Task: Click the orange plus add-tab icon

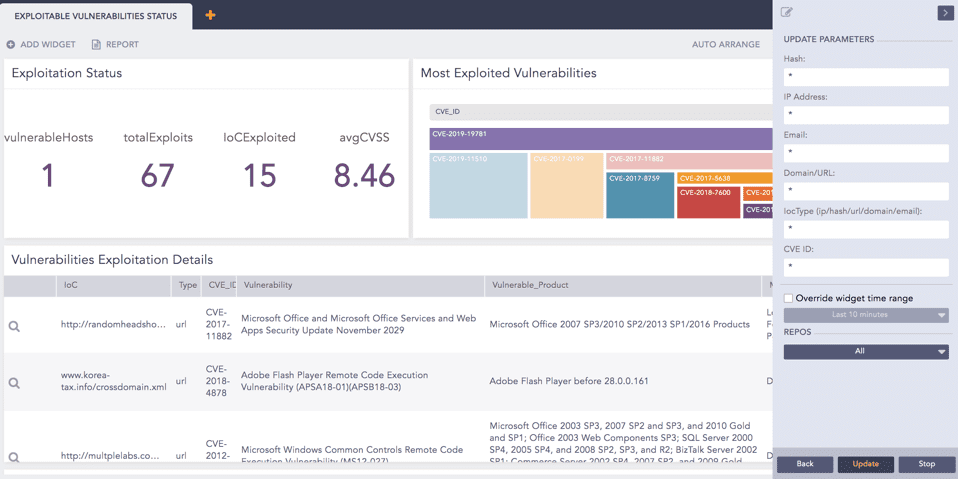Action: click(x=210, y=15)
